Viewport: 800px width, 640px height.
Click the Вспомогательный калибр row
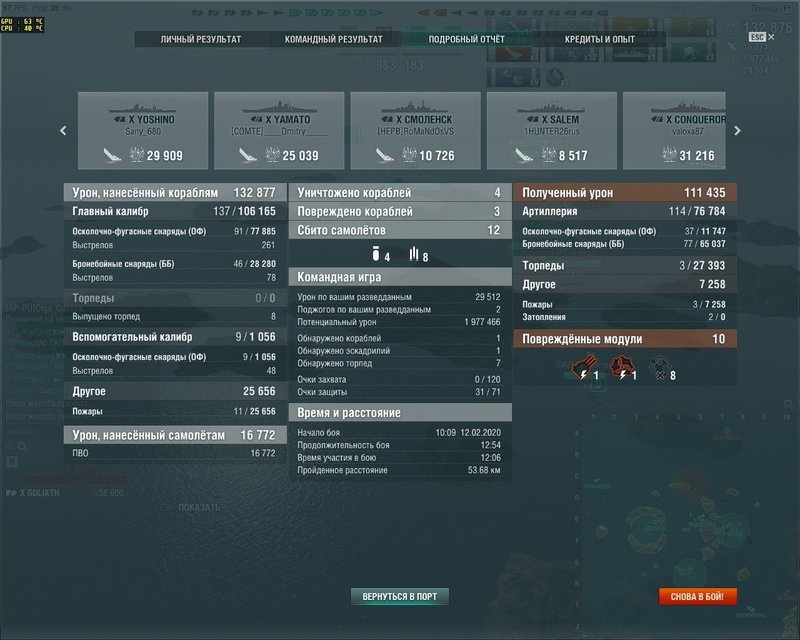pos(174,337)
